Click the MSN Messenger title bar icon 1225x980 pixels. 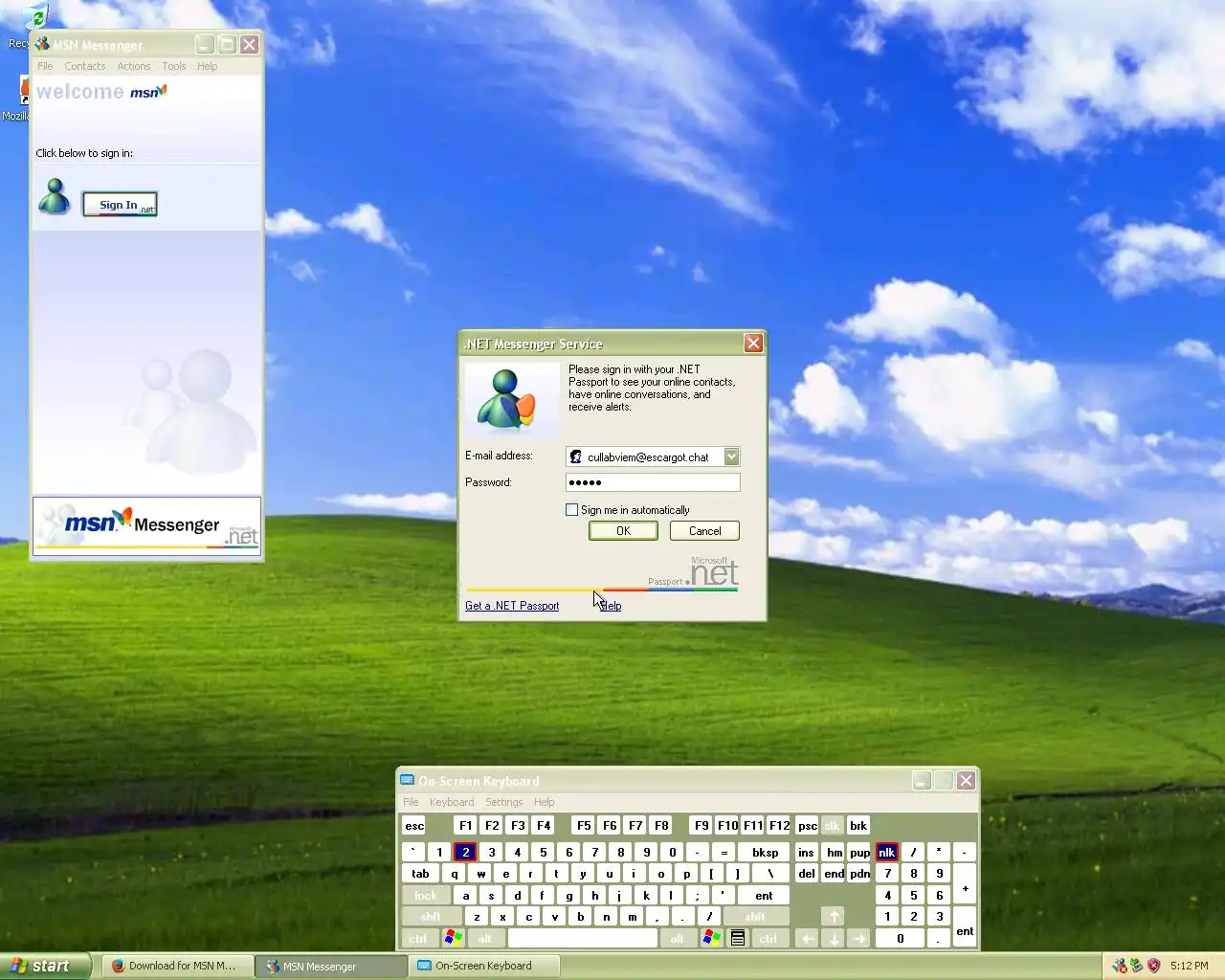41,45
